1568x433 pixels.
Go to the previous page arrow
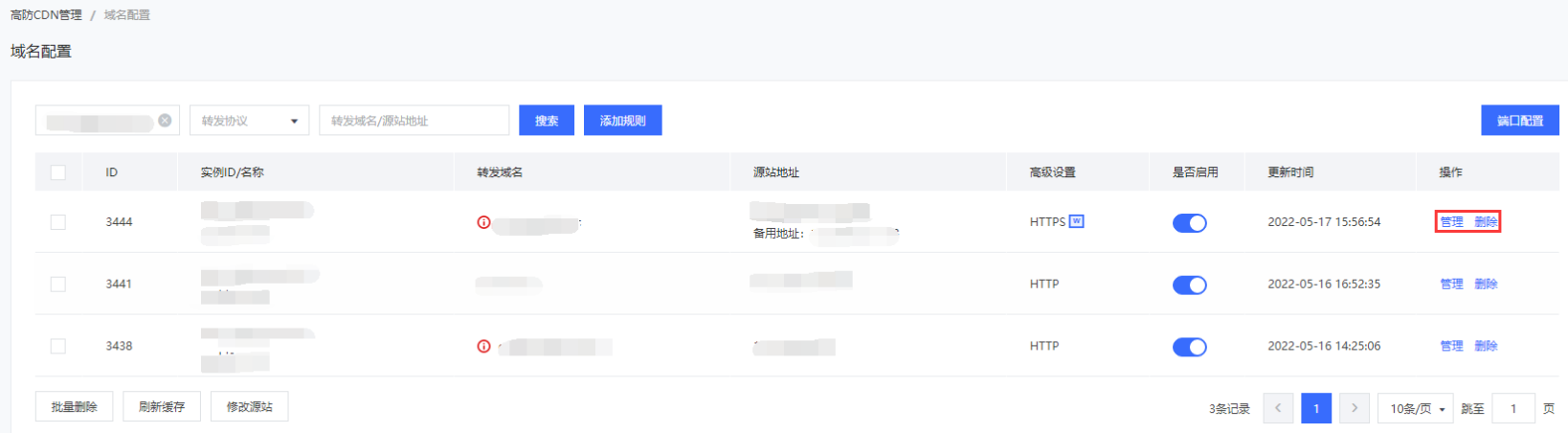click(x=1278, y=408)
